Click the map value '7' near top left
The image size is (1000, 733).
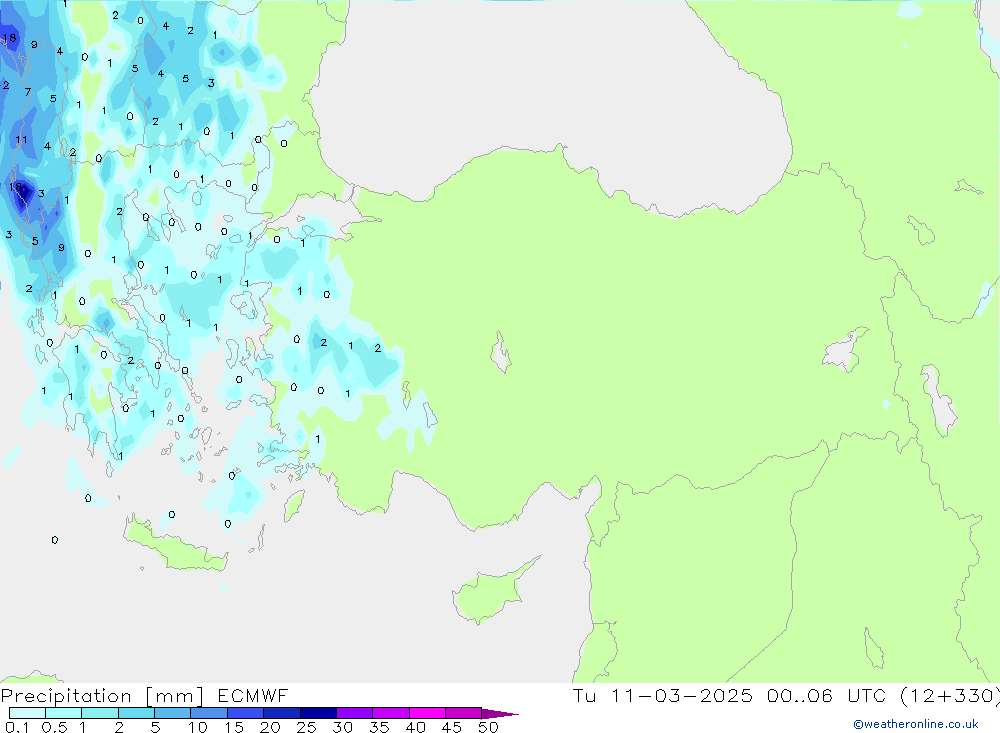coord(27,92)
